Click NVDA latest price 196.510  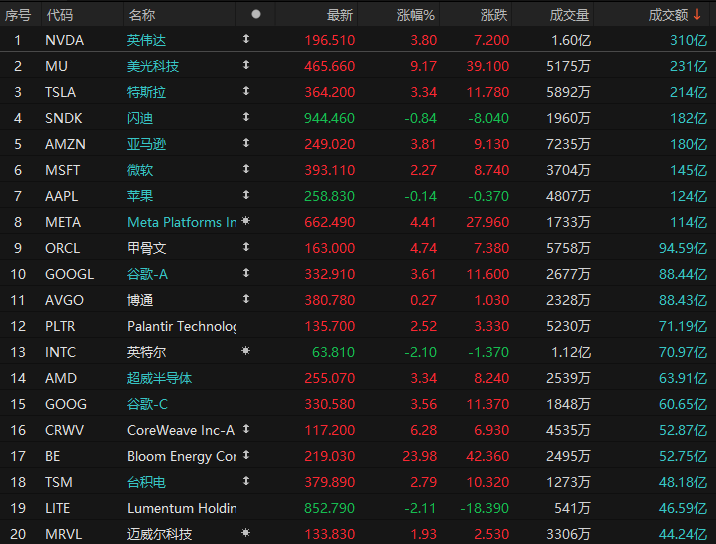coord(330,40)
